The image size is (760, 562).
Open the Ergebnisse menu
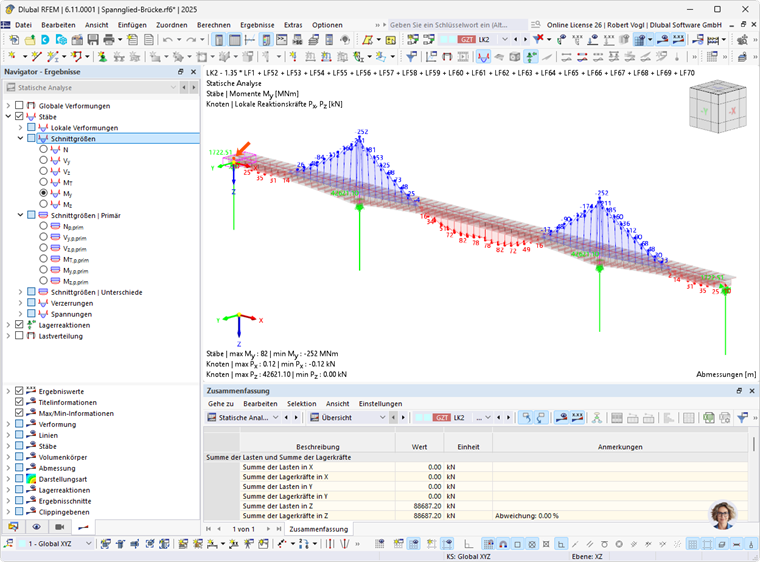tap(257, 25)
